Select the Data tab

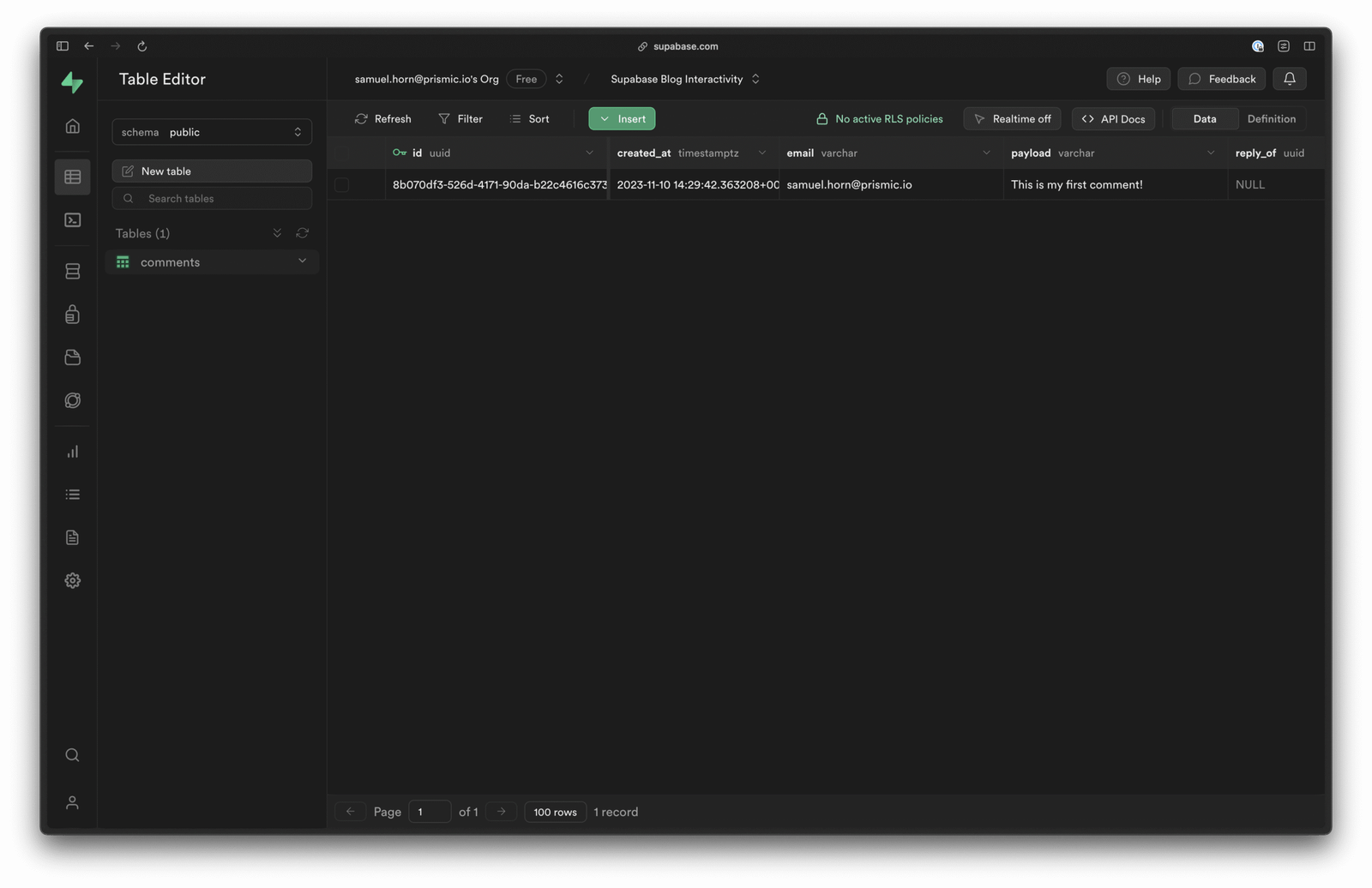point(1204,118)
